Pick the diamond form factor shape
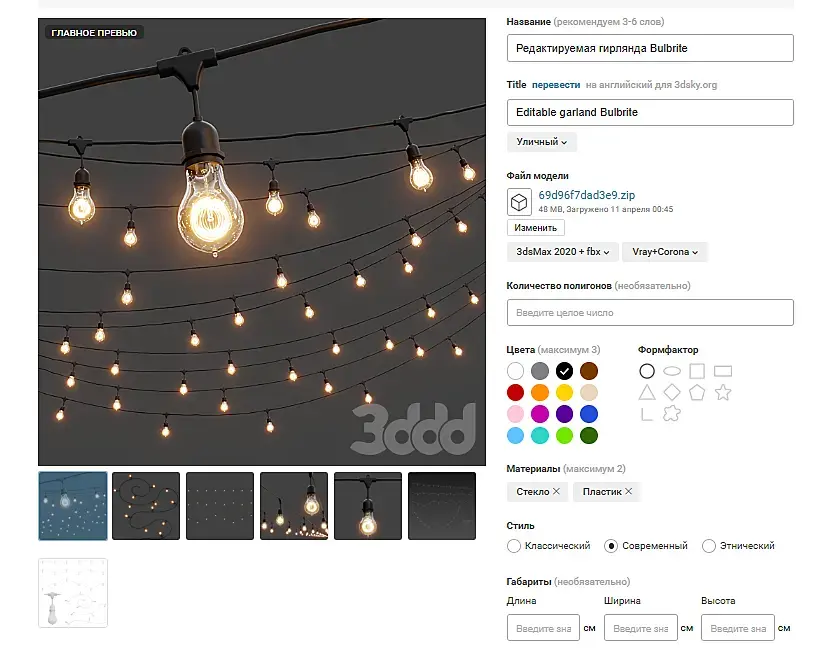816x653 pixels. coord(672,393)
